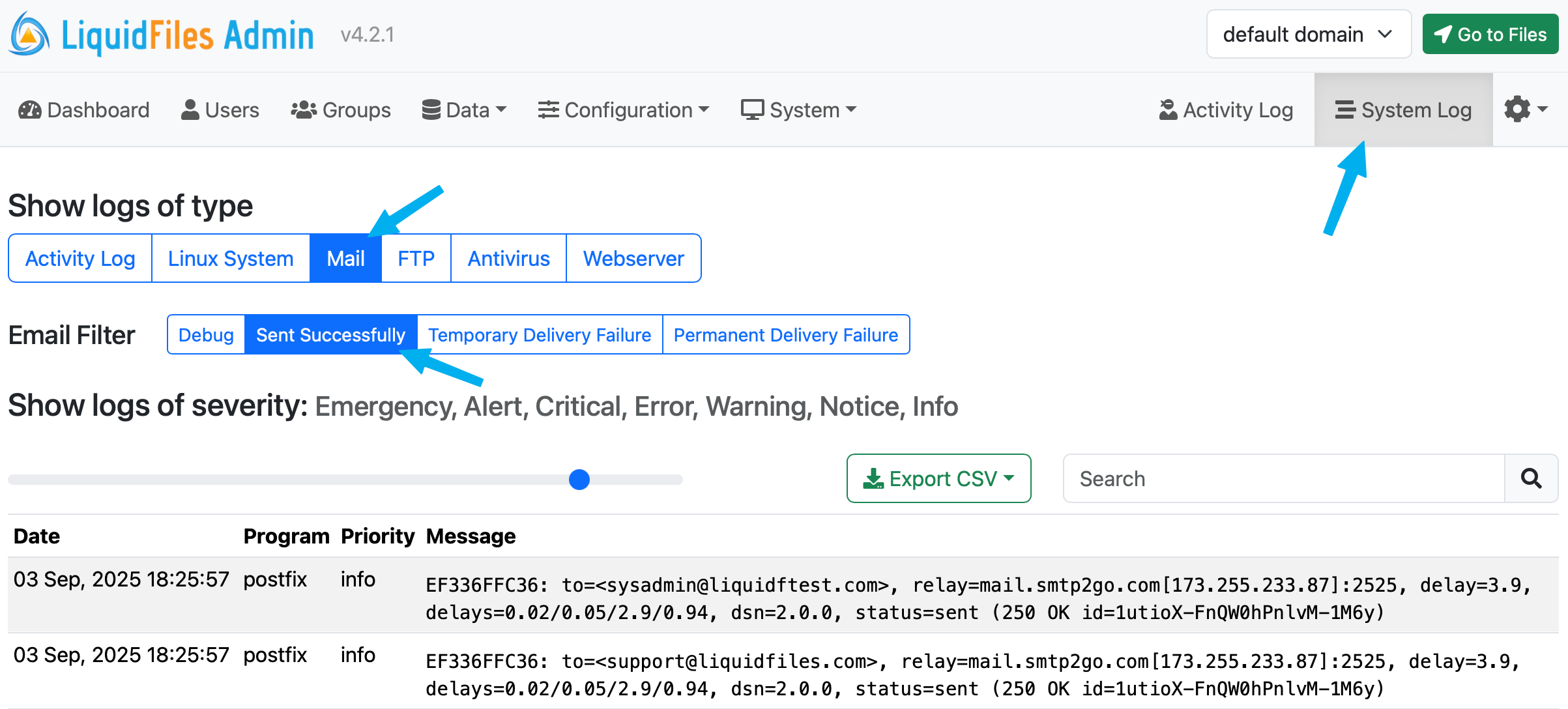The width and height of the screenshot is (1568, 709).
Task: Click the System monitor icon
Action: pos(753,109)
